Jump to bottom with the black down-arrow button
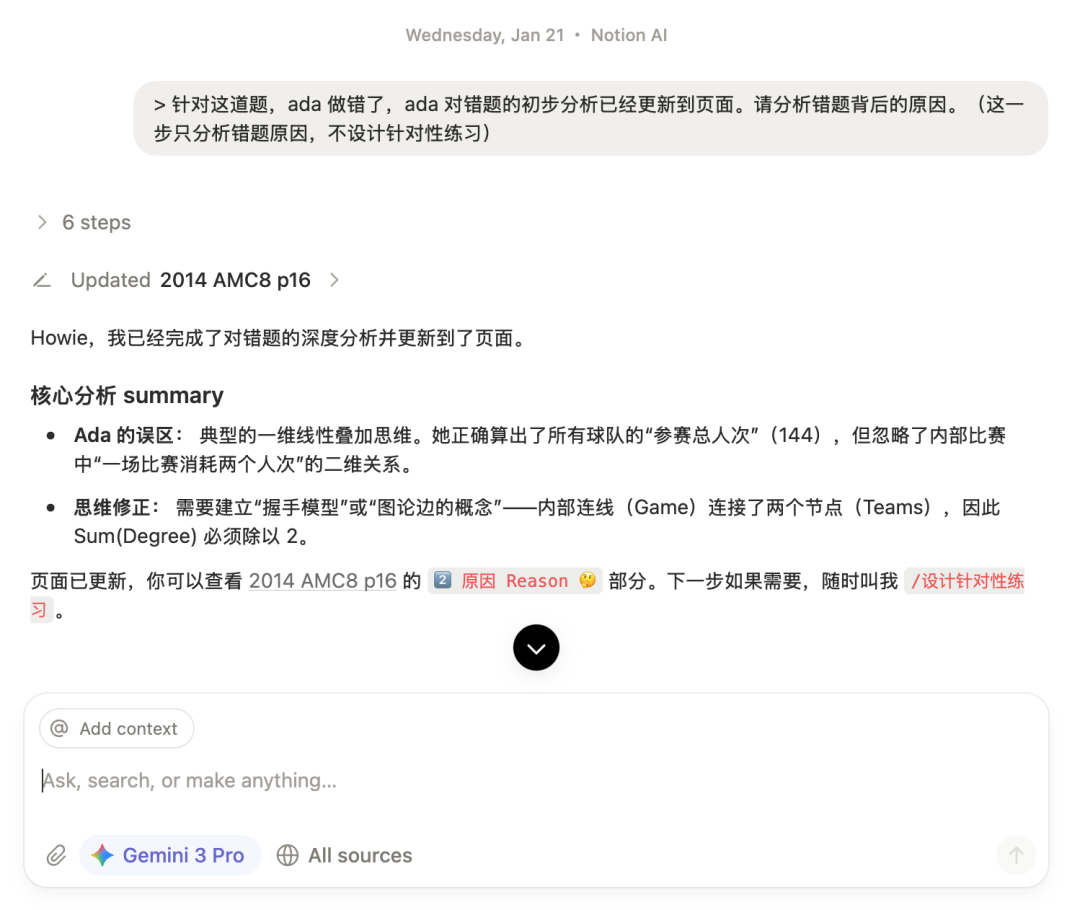This screenshot has height=910, width=1080. click(536, 648)
